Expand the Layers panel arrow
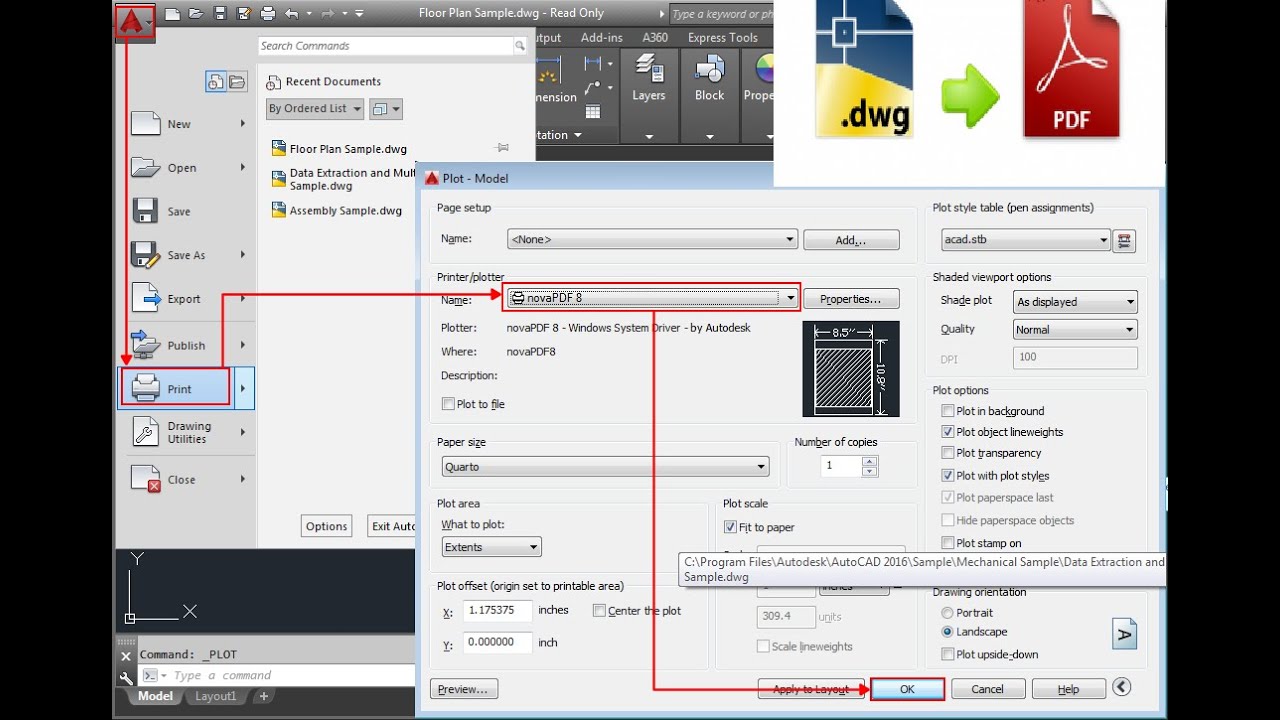This screenshot has height=720, width=1280. [649, 136]
